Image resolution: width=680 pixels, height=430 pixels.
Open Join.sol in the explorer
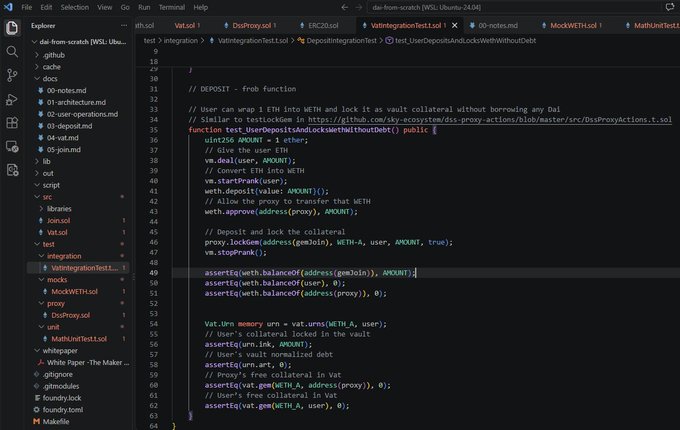coord(78,220)
